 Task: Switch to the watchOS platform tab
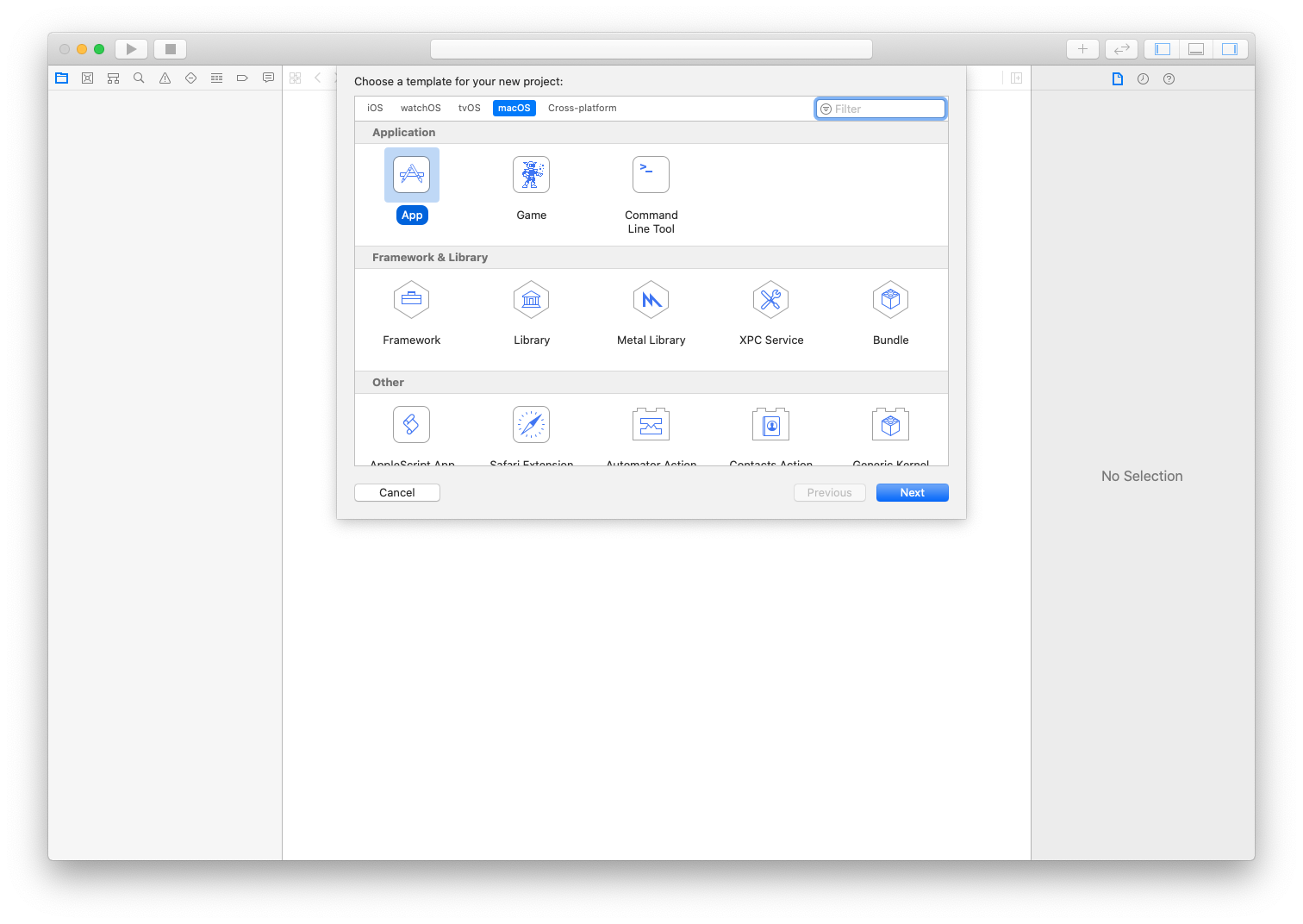pos(421,109)
